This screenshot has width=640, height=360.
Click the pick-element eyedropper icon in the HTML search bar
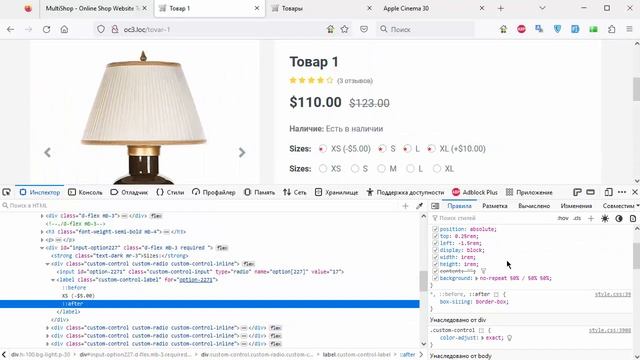tap(419, 206)
